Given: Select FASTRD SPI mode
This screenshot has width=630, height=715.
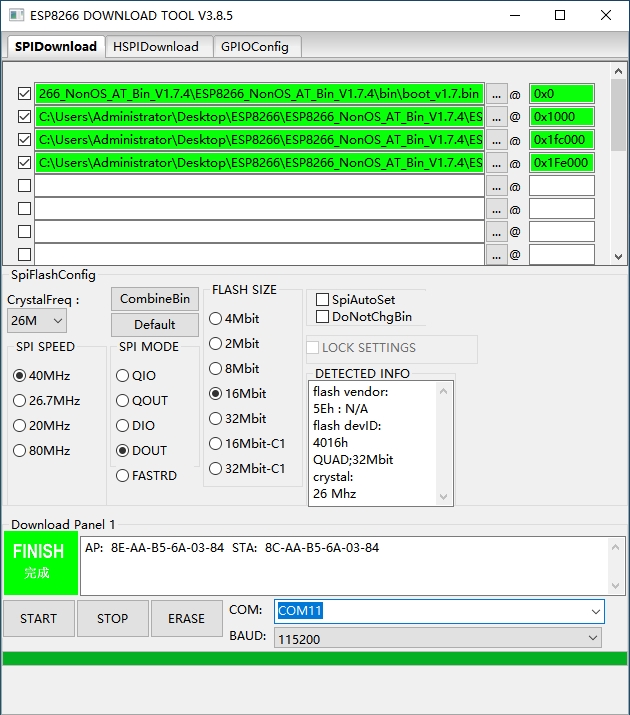Looking at the screenshot, I should (x=122, y=476).
